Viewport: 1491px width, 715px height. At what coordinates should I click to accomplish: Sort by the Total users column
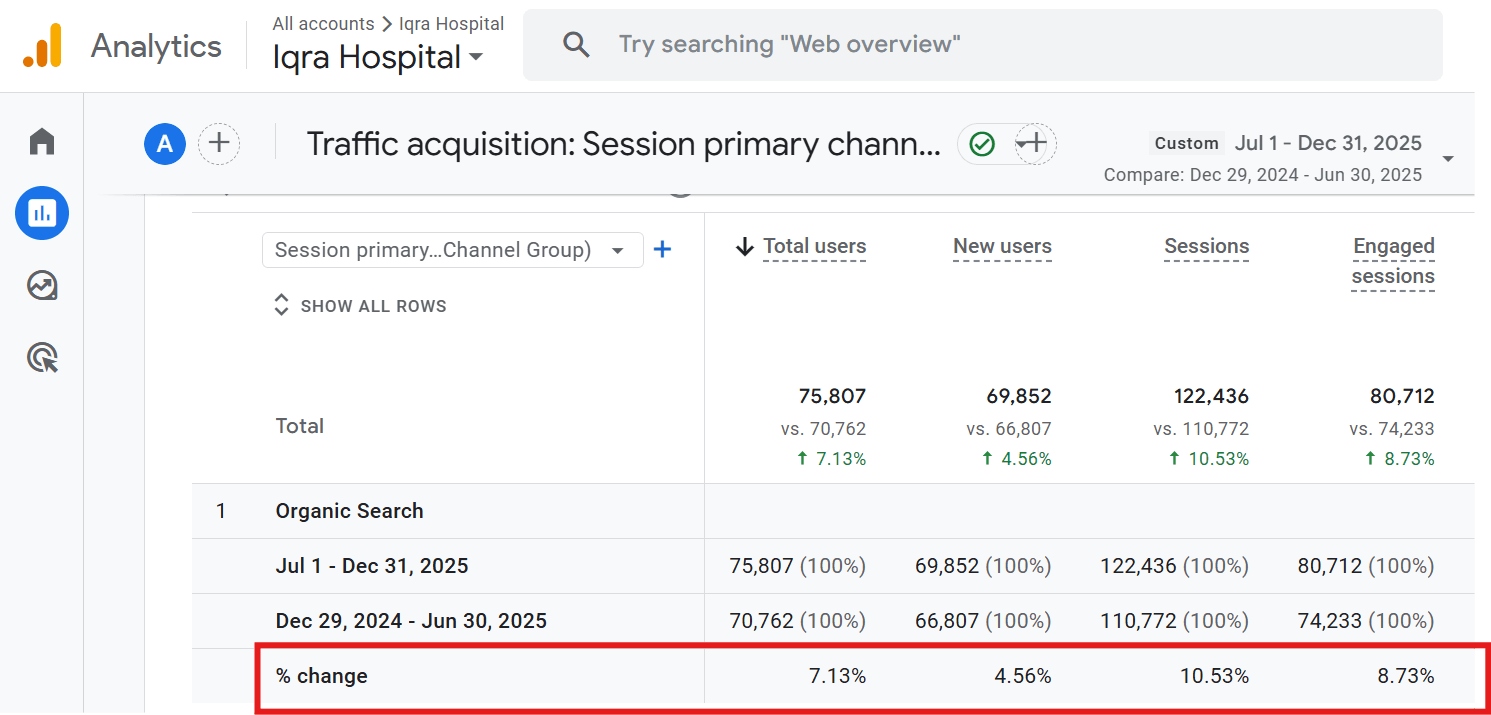pyautogui.click(x=815, y=247)
